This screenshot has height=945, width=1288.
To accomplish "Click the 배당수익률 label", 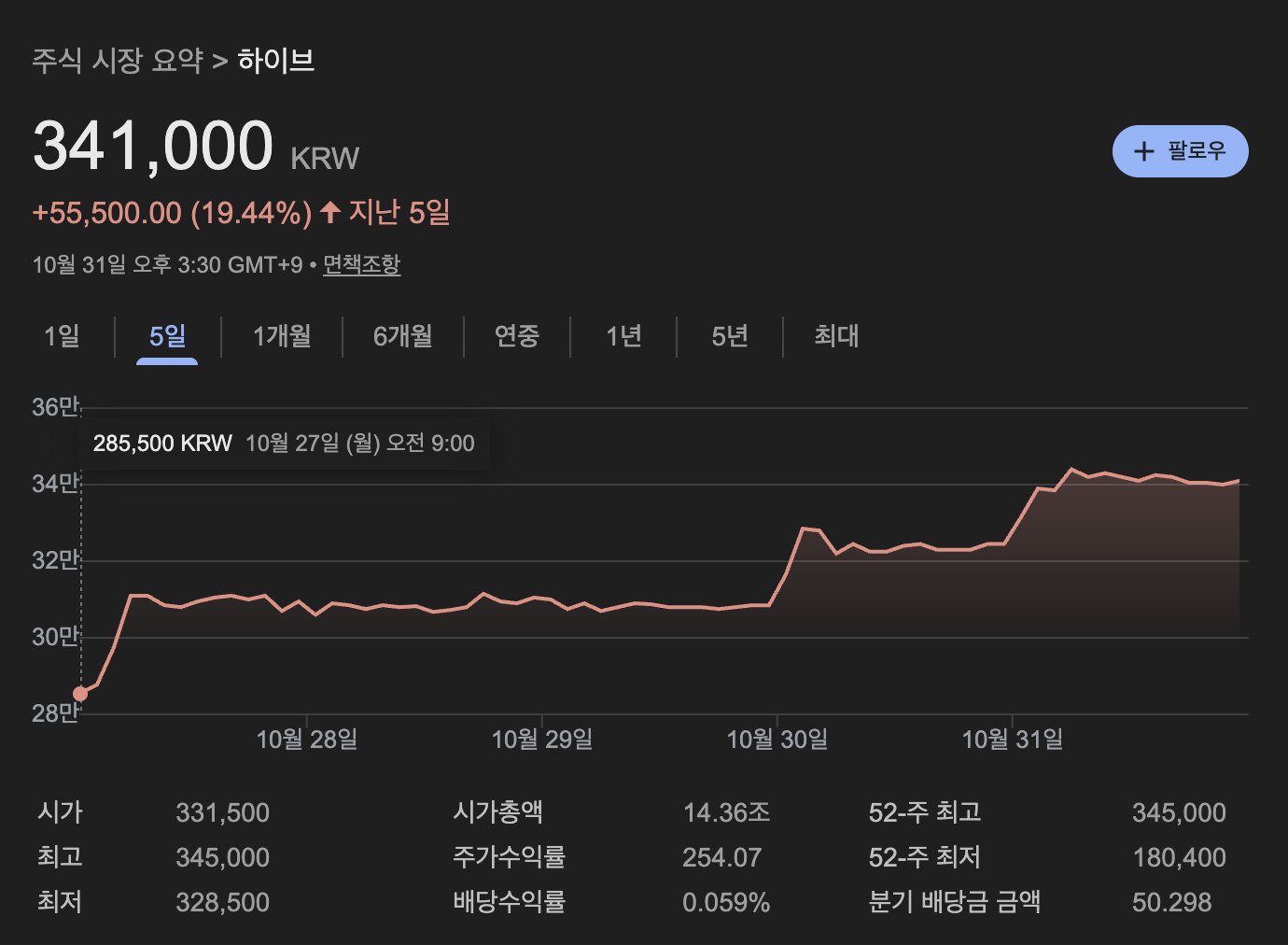I will (510, 902).
